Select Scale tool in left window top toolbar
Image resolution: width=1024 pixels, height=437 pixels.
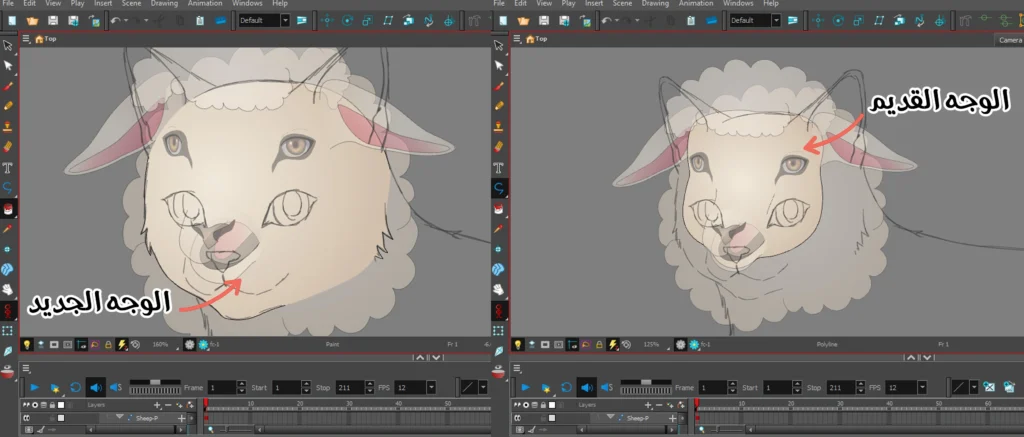point(368,21)
